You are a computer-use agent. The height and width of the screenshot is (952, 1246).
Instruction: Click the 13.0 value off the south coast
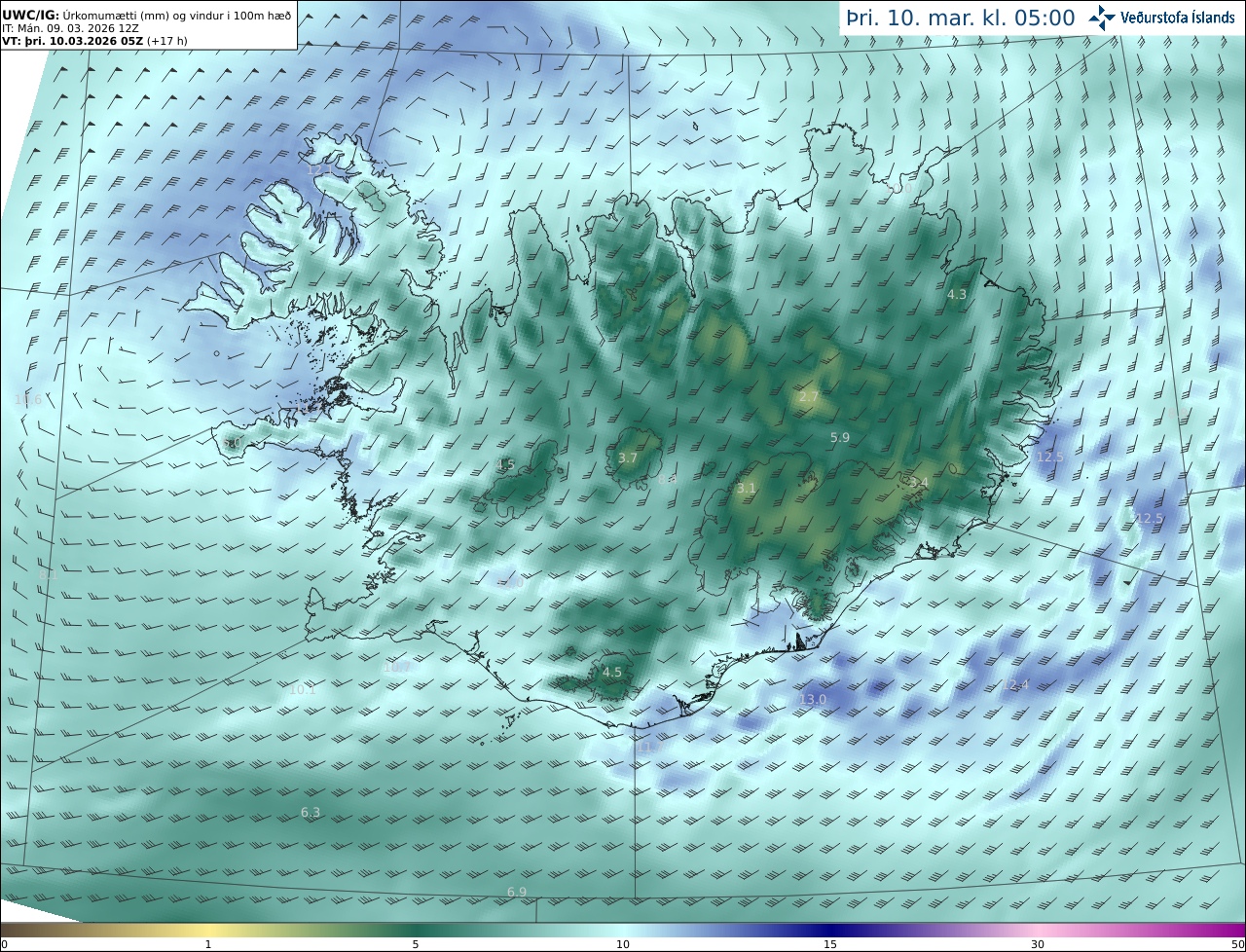coord(812,699)
